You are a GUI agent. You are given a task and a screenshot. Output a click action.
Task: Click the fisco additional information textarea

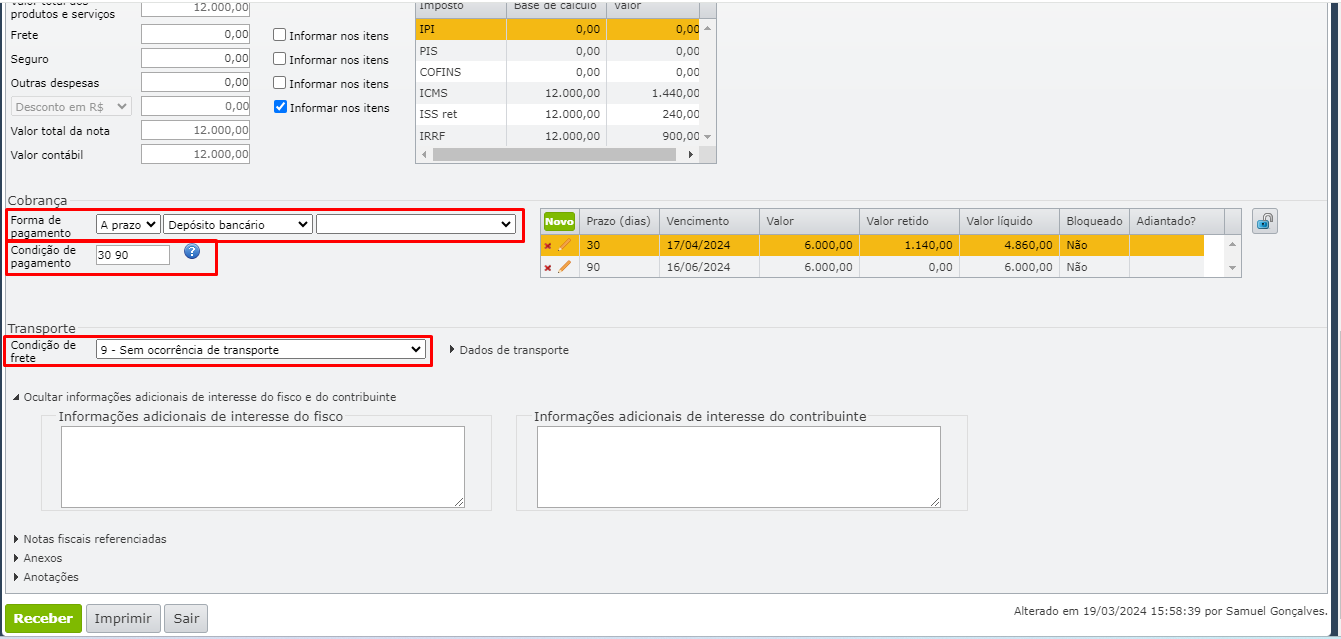pyautogui.click(x=263, y=467)
